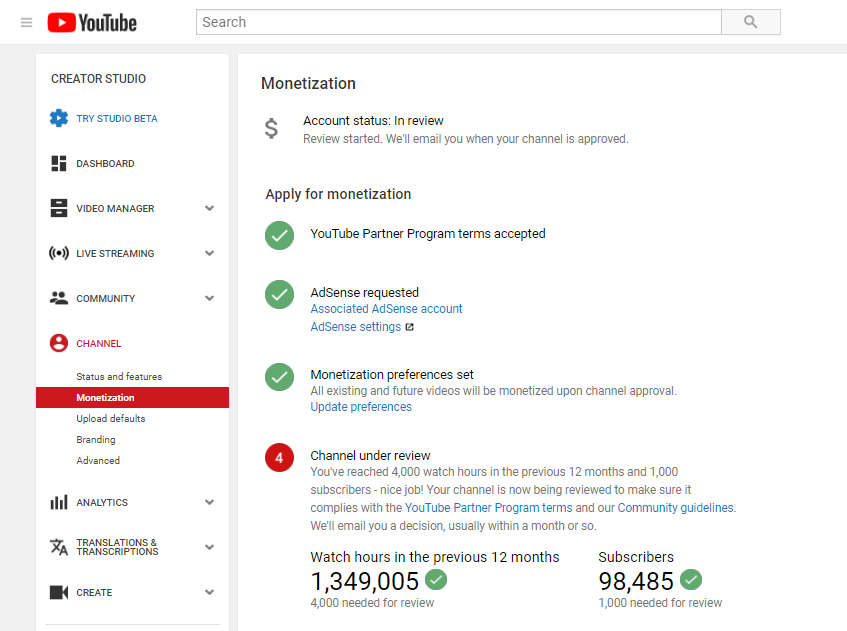Click '4,000 needed for review' text

[x=372, y=603]
